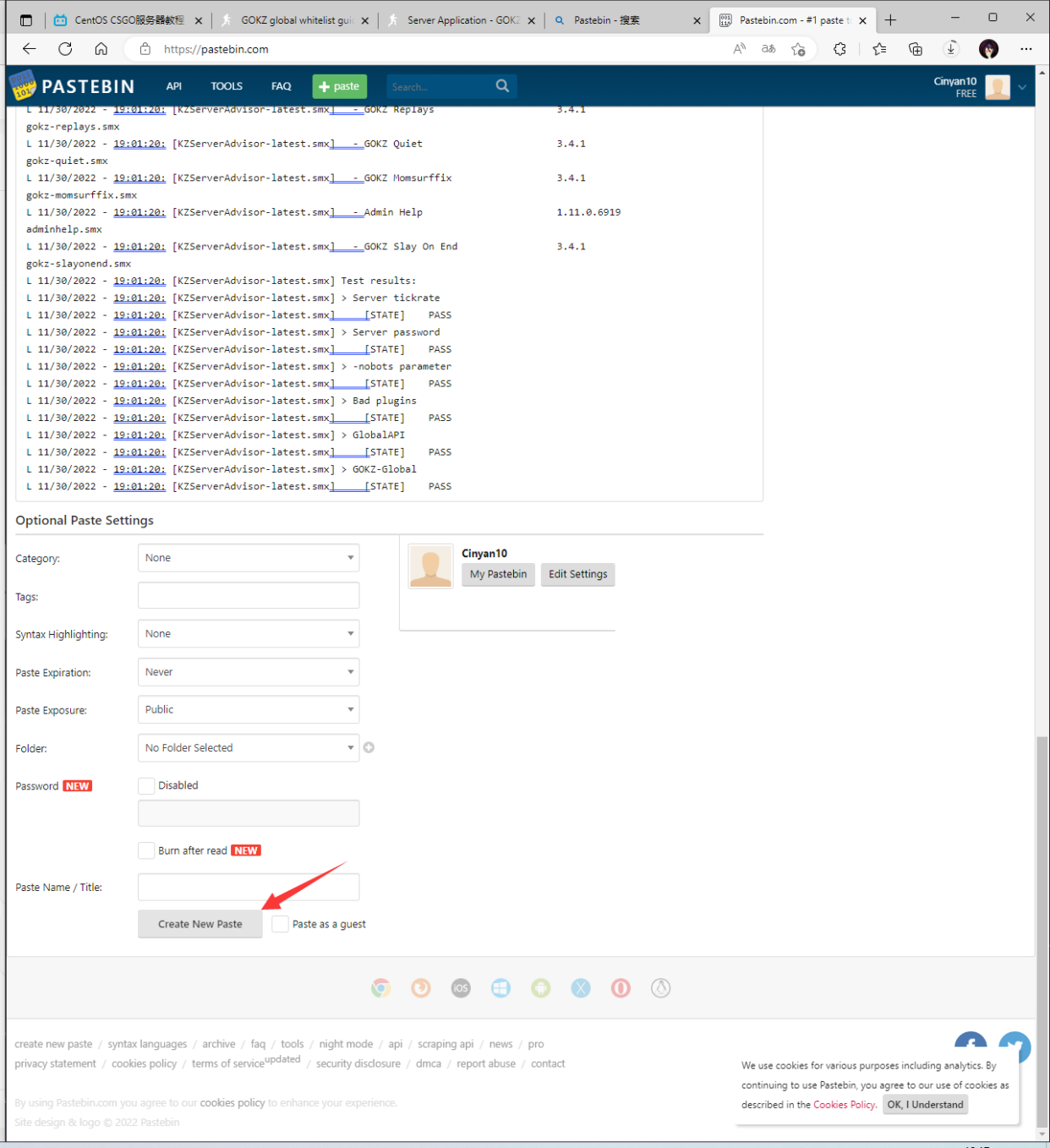Click the Pastebin search box
The width and height of the screenshot is (1050, 1148).
[440, 86]
